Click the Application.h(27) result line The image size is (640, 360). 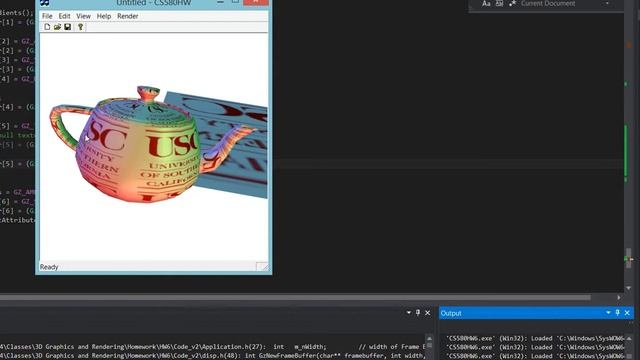pyautogui.click(x=213, y=347)
